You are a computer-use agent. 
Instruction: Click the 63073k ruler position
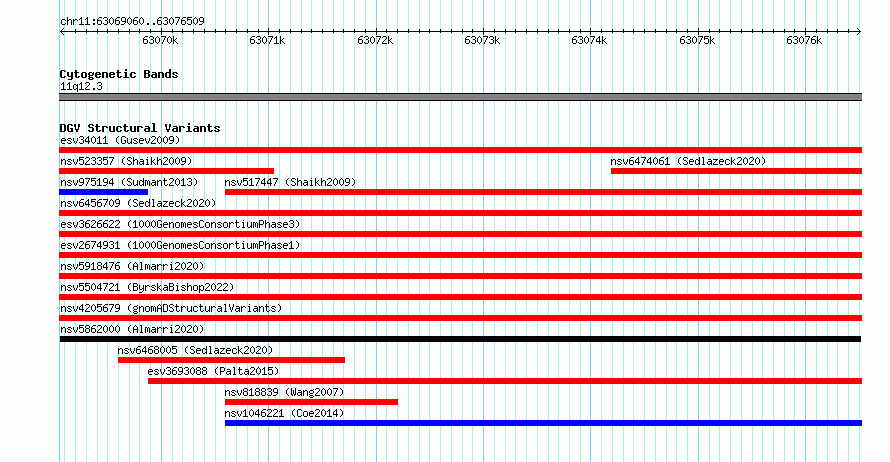(482, 40)
